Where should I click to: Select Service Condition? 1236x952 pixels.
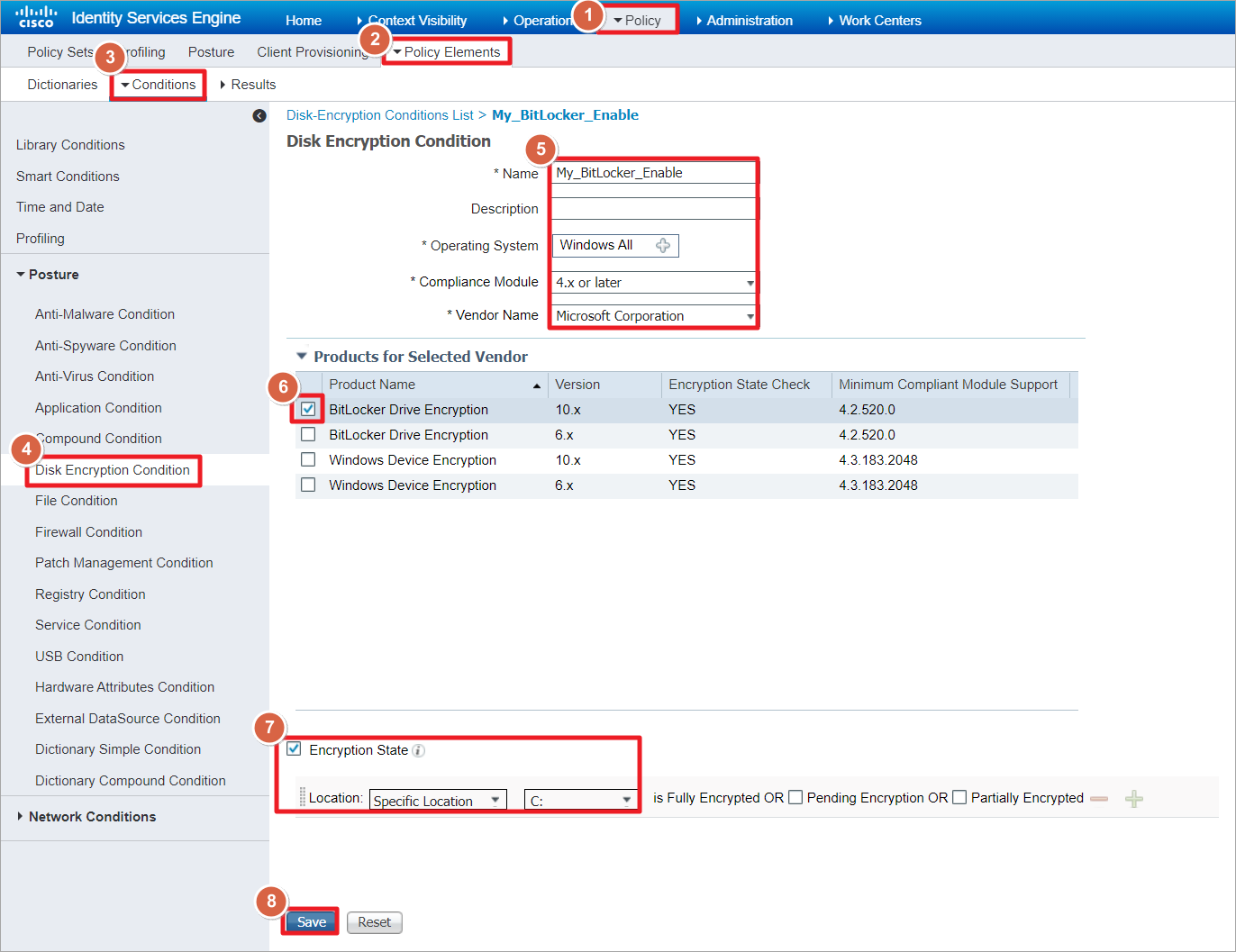pyautogui.click(x=88, y=625)
